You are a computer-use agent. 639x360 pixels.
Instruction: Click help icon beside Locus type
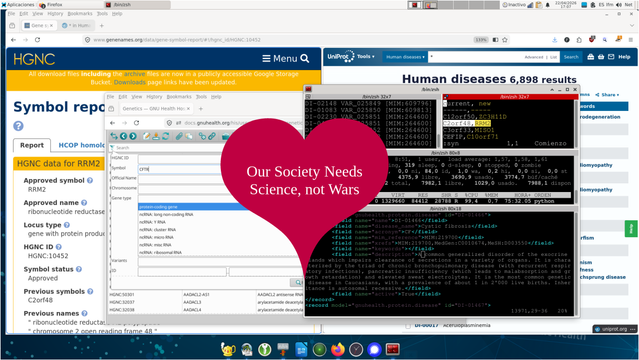tap(67, 225)
